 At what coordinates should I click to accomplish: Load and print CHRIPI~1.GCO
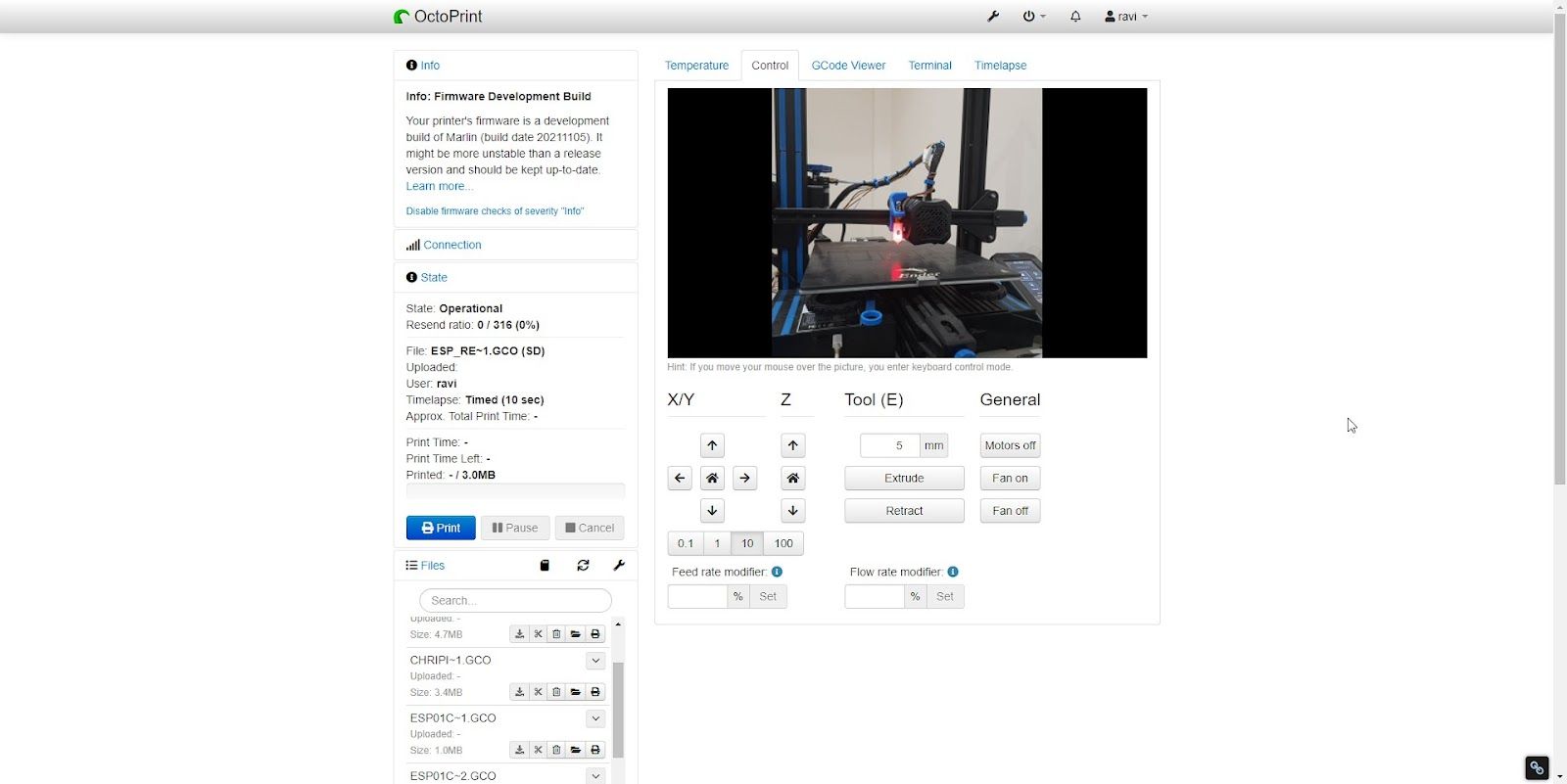click(x=595, y=692)
